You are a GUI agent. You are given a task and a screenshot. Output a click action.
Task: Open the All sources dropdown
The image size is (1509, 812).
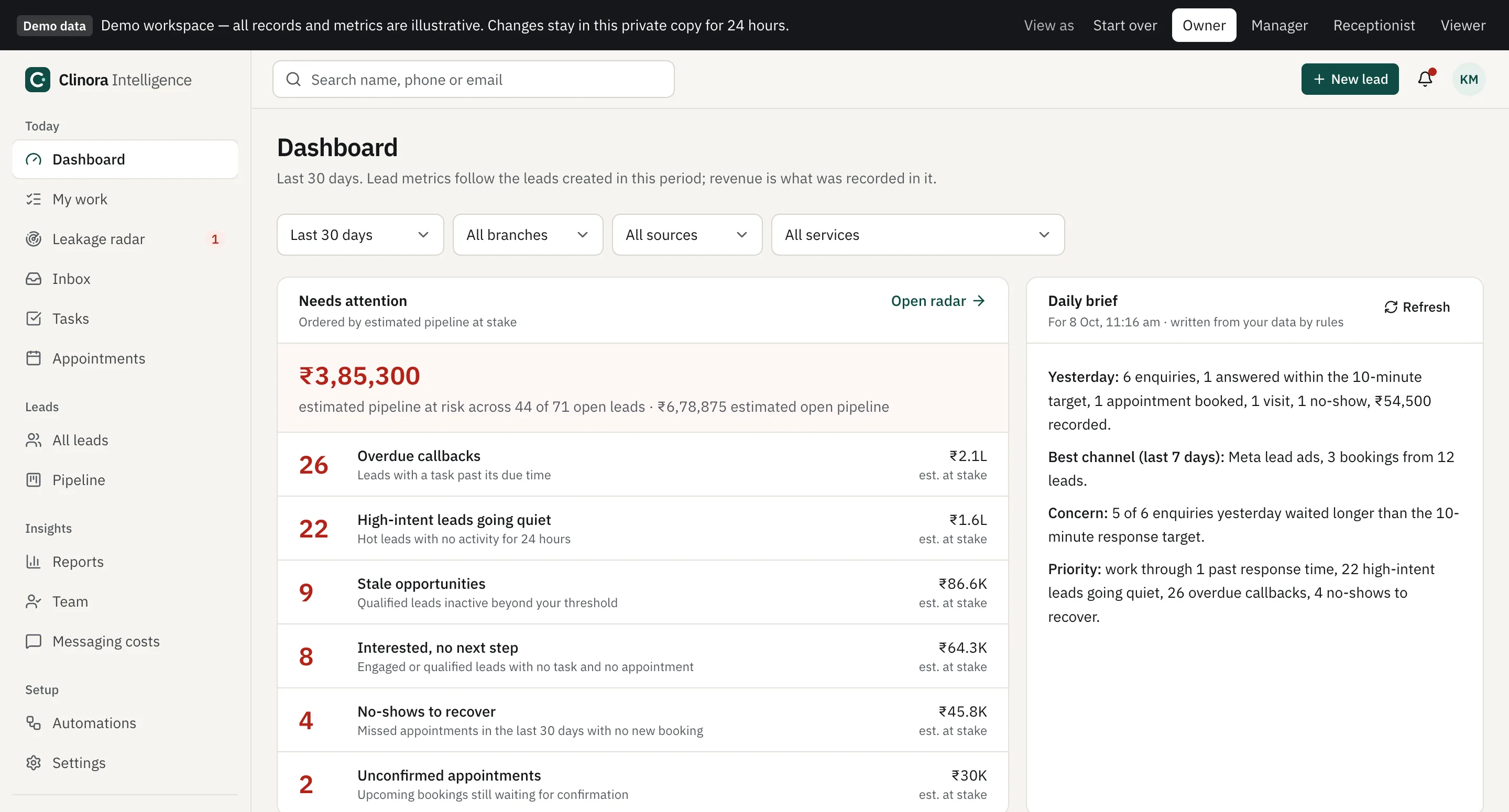tap(687, 235)
